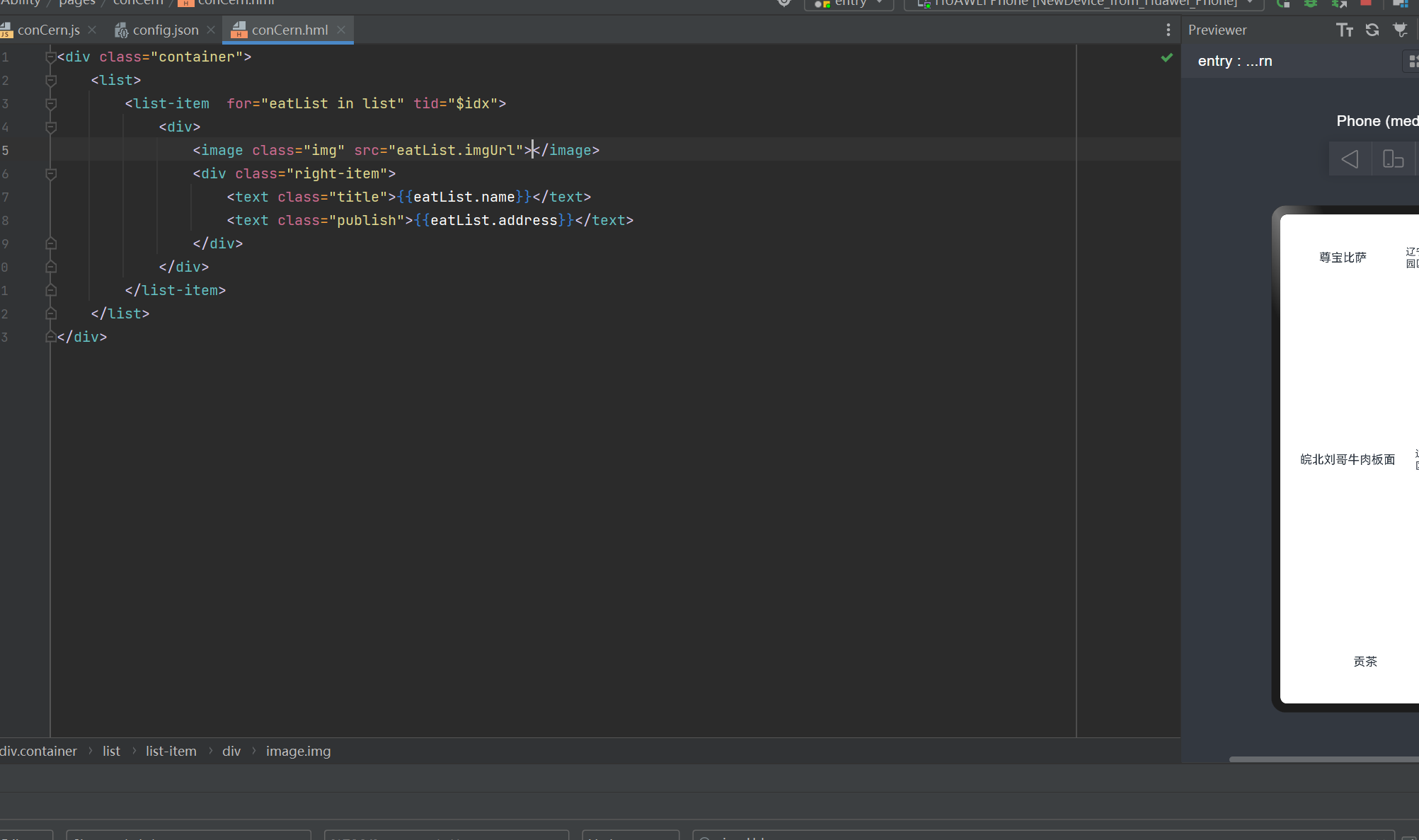Click the green checkmark inspection indicator
The width and height of the screenshot is (1419, 840).
point(1167,57)
